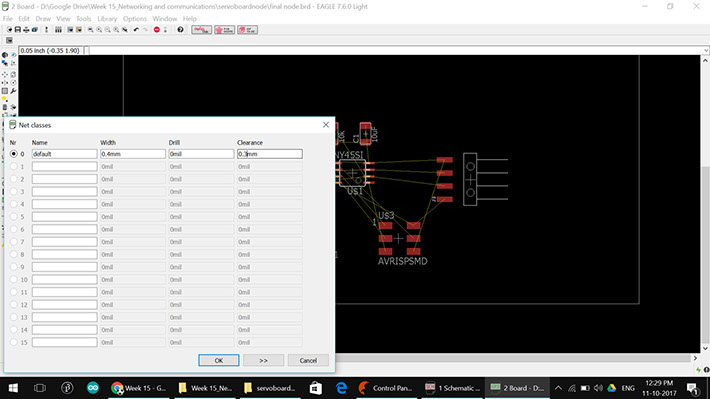Click the Help question mark icon
Image resolution: width=710 pixels, height=399 pixels.
(180, 29)
